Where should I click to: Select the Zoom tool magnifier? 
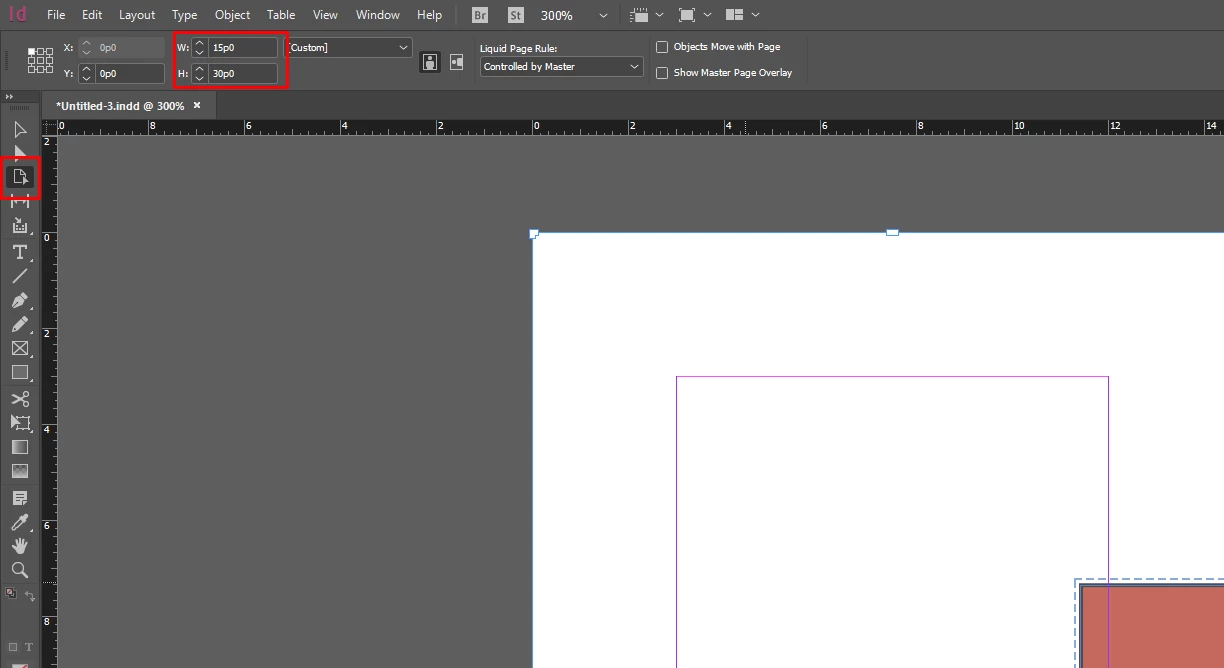click(20, 570)
